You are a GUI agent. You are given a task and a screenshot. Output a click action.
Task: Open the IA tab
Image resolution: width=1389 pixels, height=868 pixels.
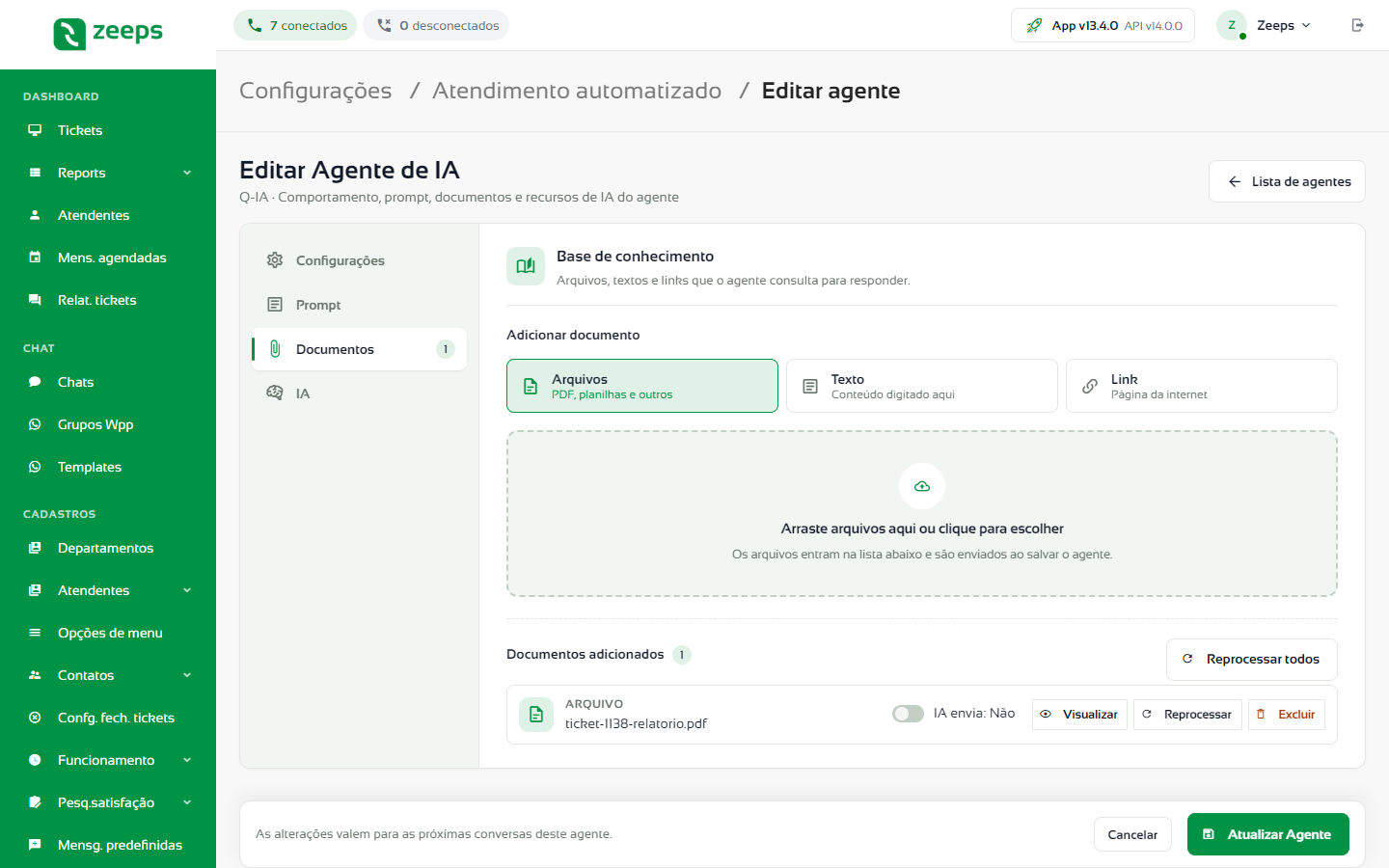[x=359, y=393]
